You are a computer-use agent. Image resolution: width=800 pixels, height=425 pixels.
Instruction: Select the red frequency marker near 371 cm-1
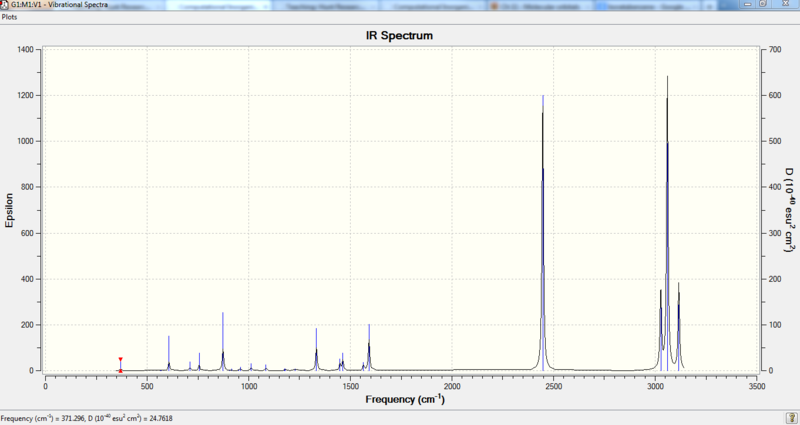point(120,365)
